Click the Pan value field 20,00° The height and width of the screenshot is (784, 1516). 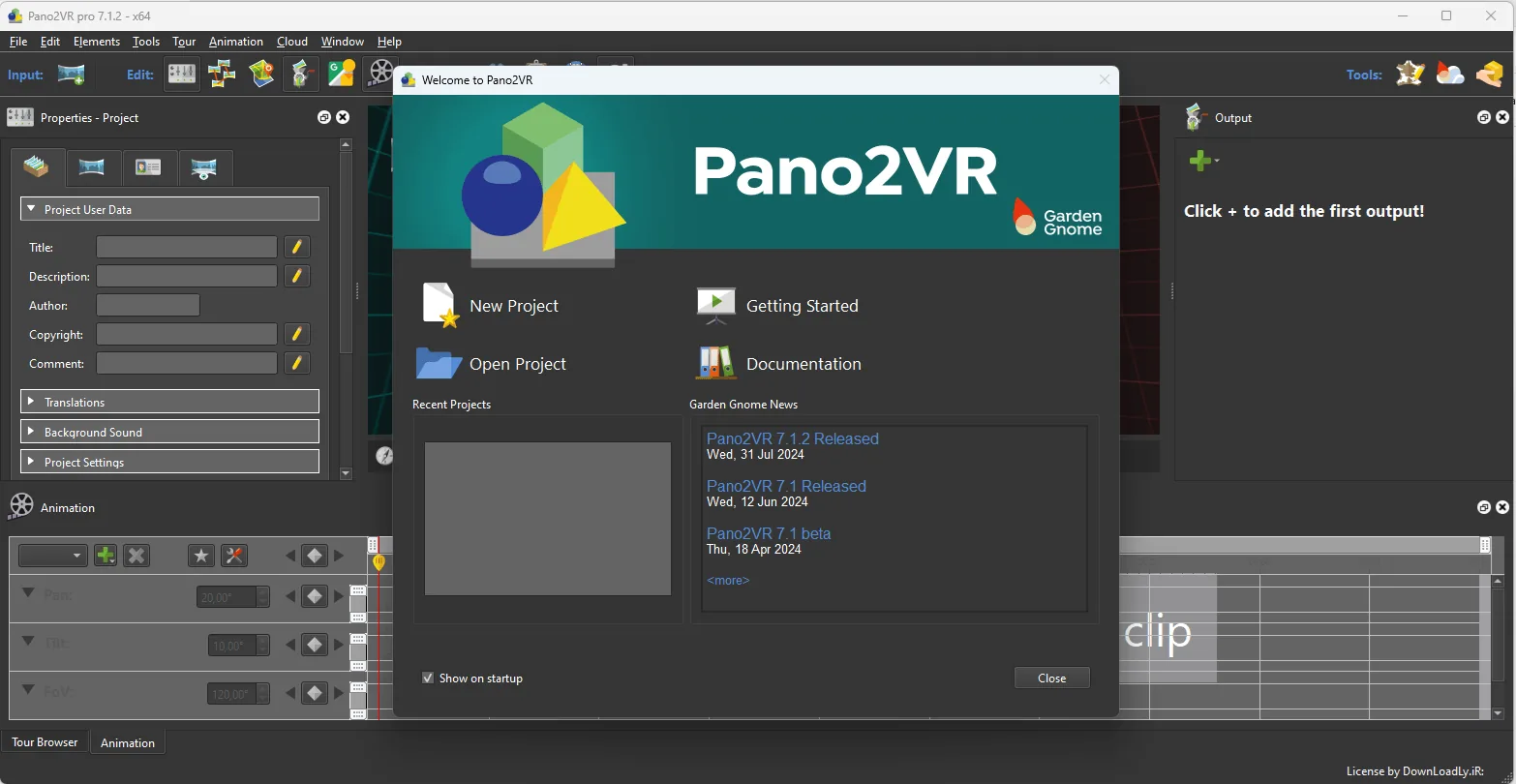[227, 597]
